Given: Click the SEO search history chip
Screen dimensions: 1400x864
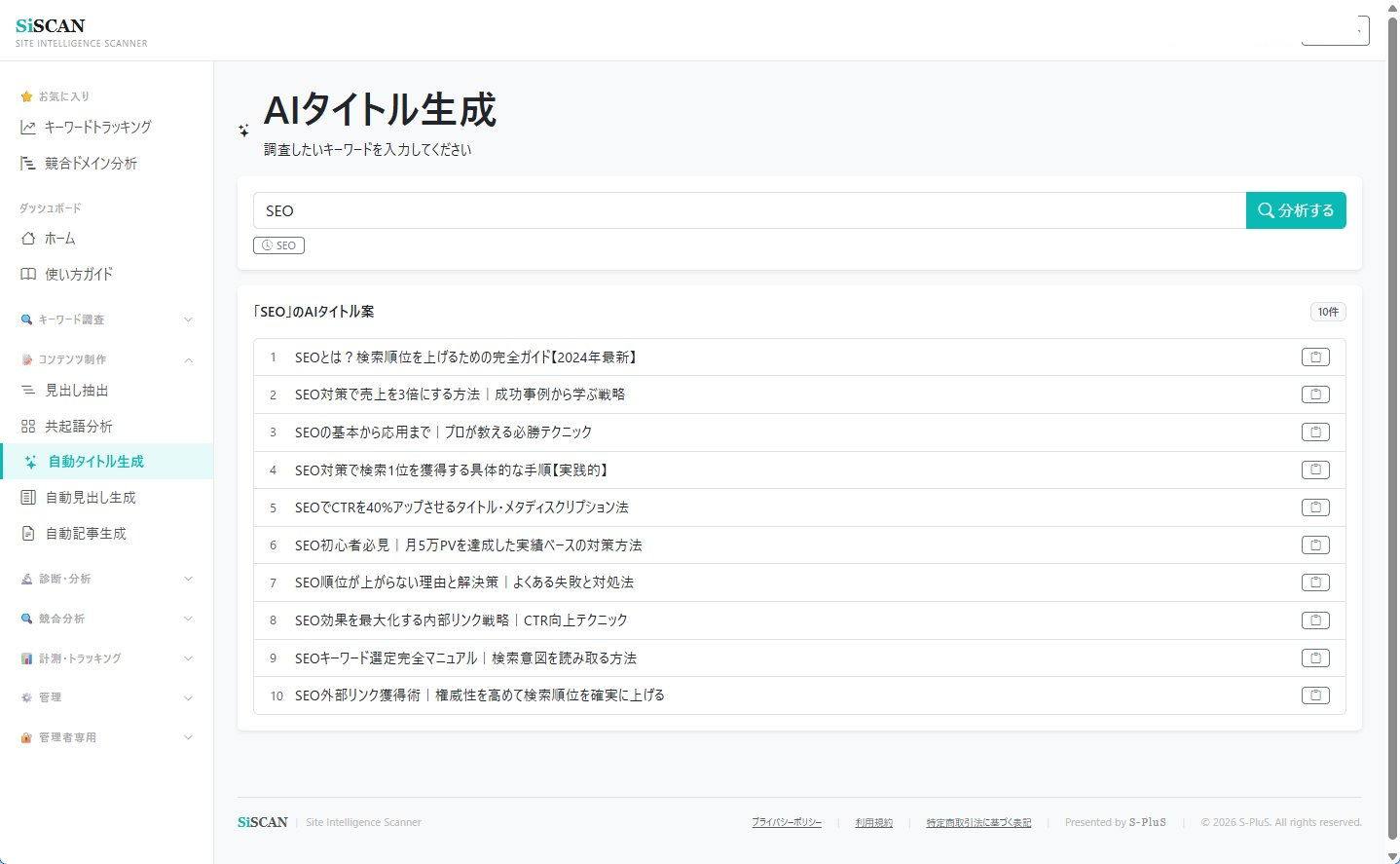Looking at the screenshot, I should click(278, 245).
